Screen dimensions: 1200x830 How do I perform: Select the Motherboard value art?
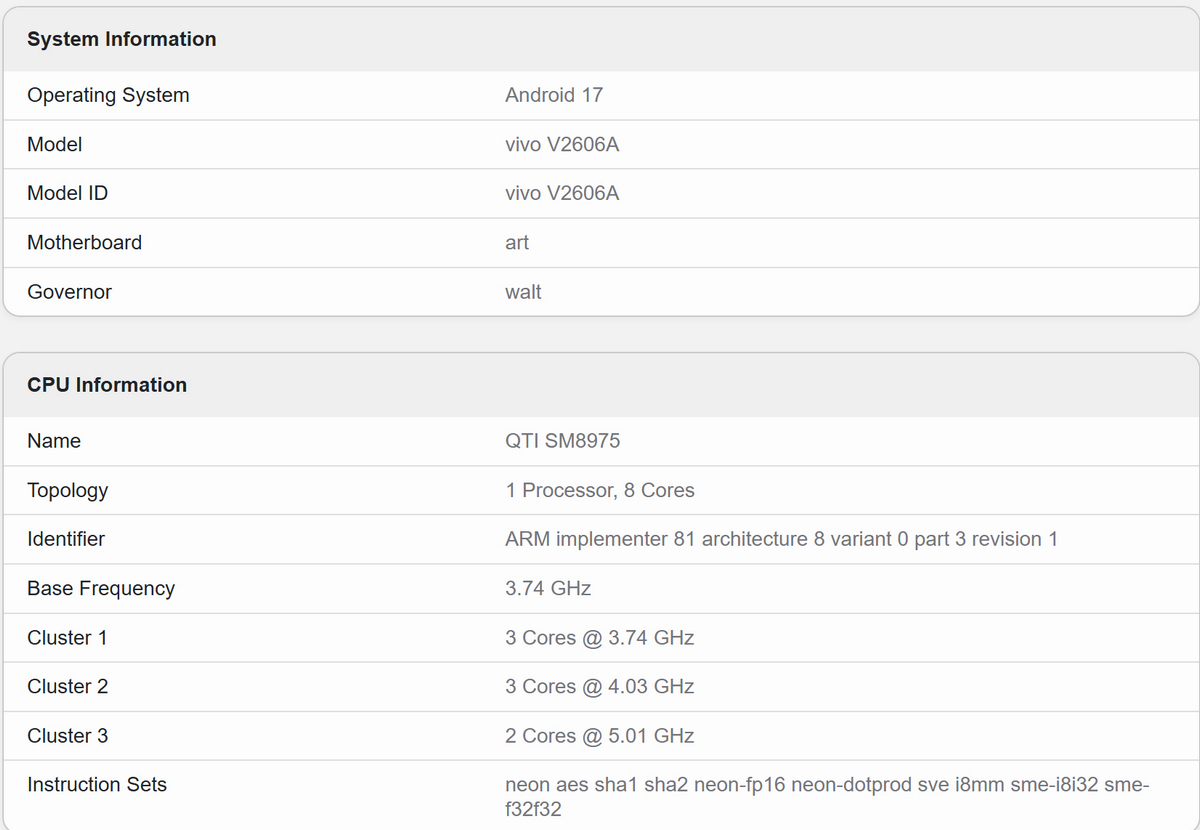coord(517,242)
